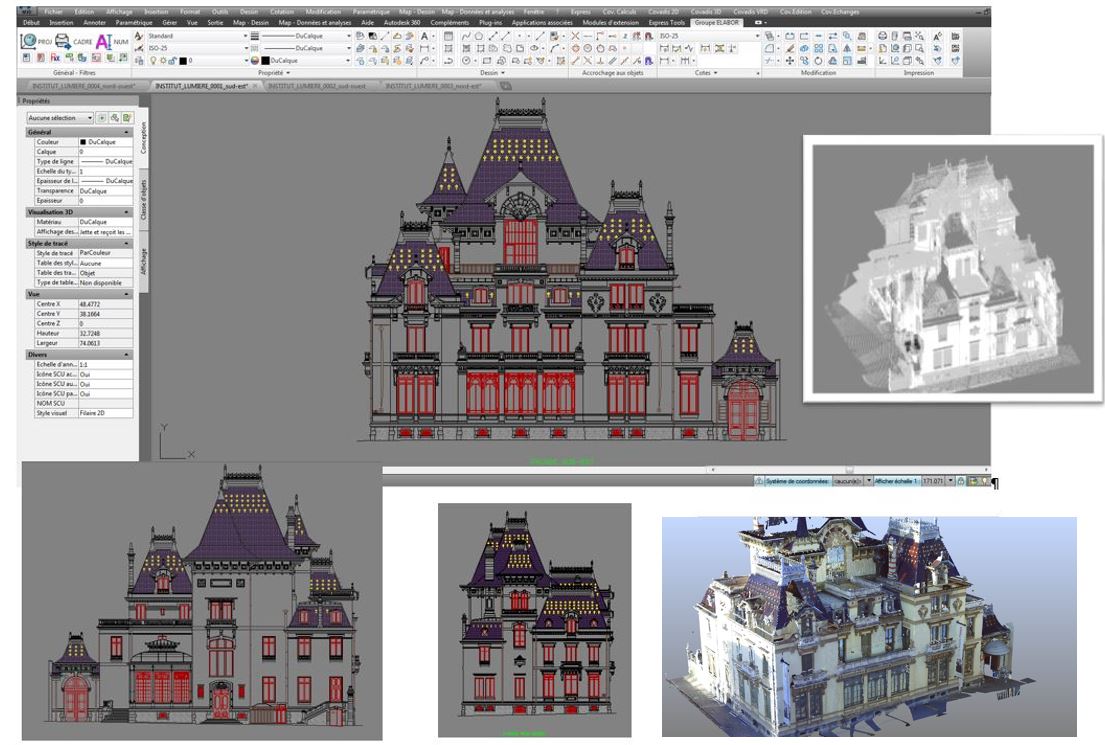This screenshot has width=1105, height=745.
Task: Collapse the Vue properties section
Action: 126,294
